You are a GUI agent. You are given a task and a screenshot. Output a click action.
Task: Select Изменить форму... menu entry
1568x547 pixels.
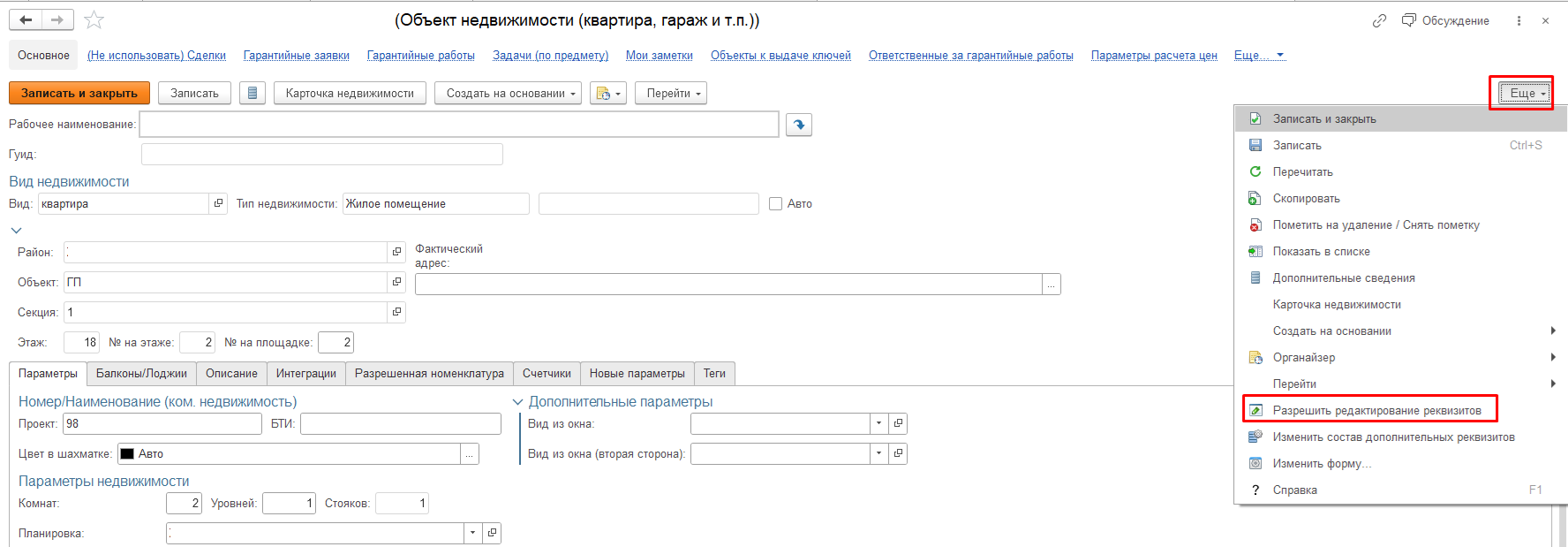click(1400, 463)
